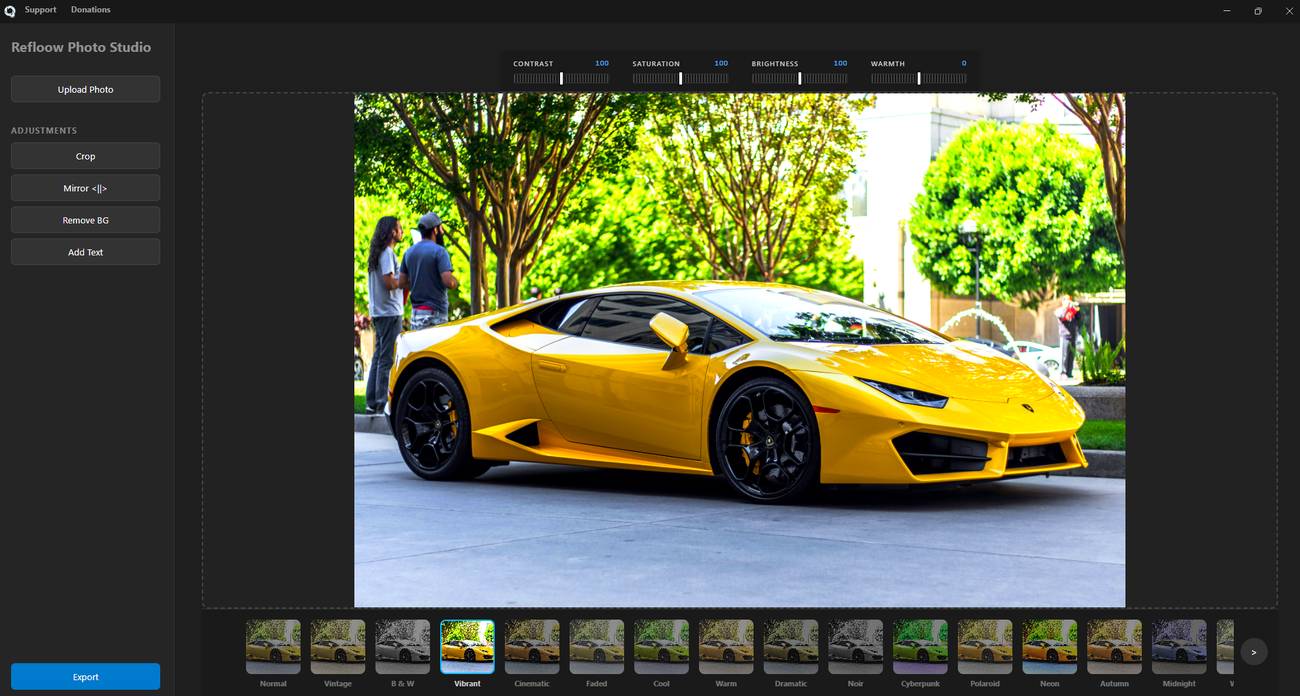Image resolution: width=1300 pixels, height=696 pixels.
Task: Open the Support menu
Action: pos(41,10)
